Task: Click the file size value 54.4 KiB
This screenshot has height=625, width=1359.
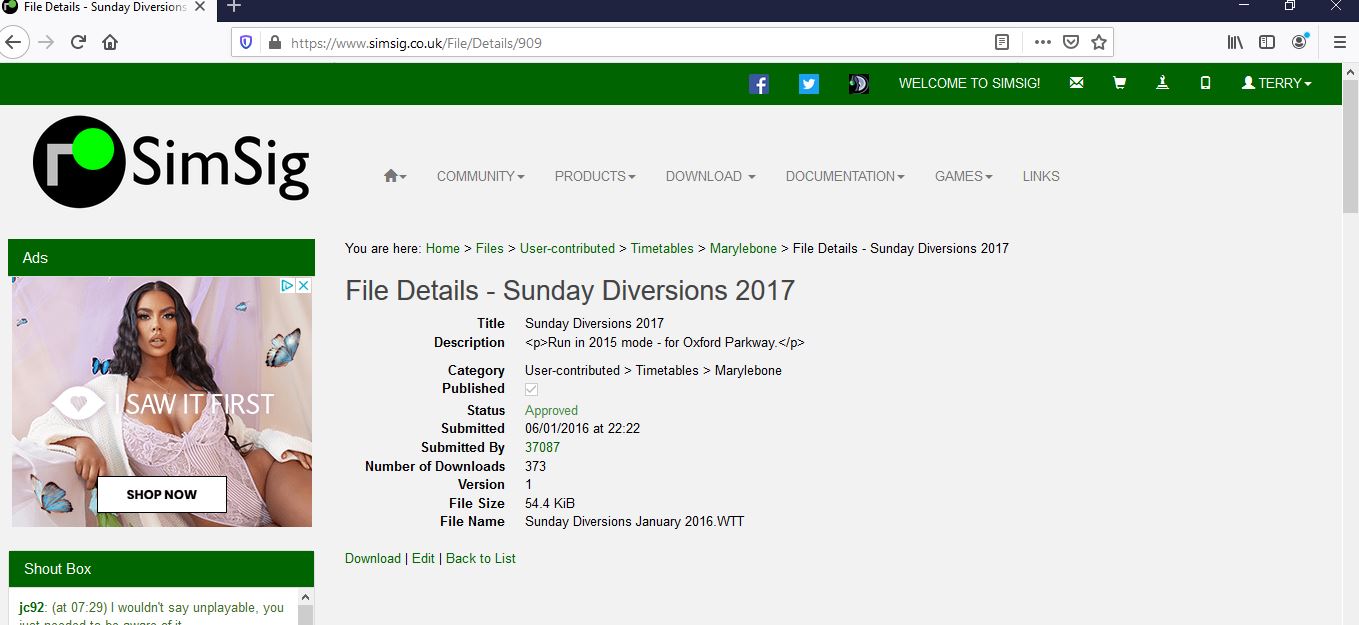Action: pos(550,503)
